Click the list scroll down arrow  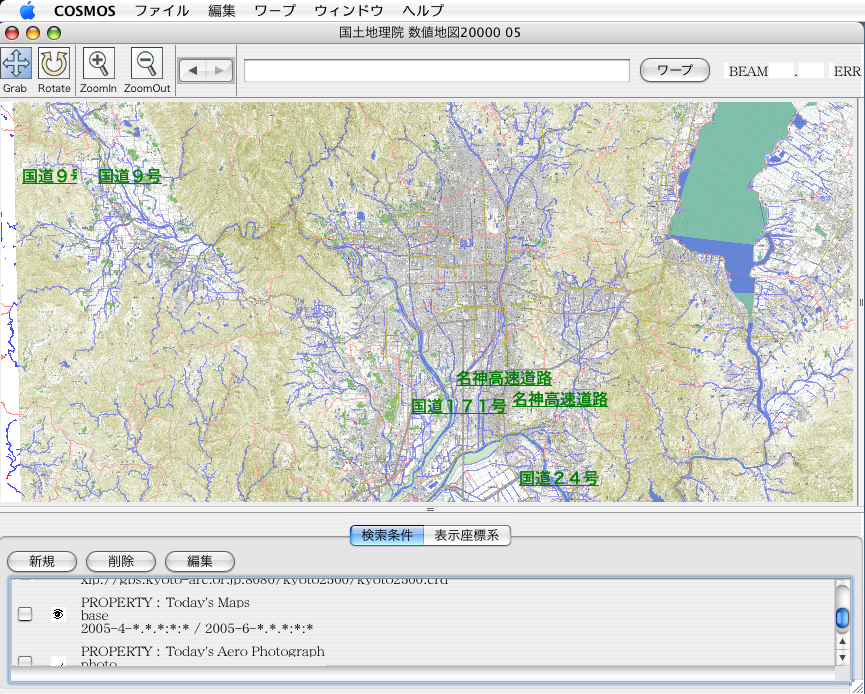842,657
